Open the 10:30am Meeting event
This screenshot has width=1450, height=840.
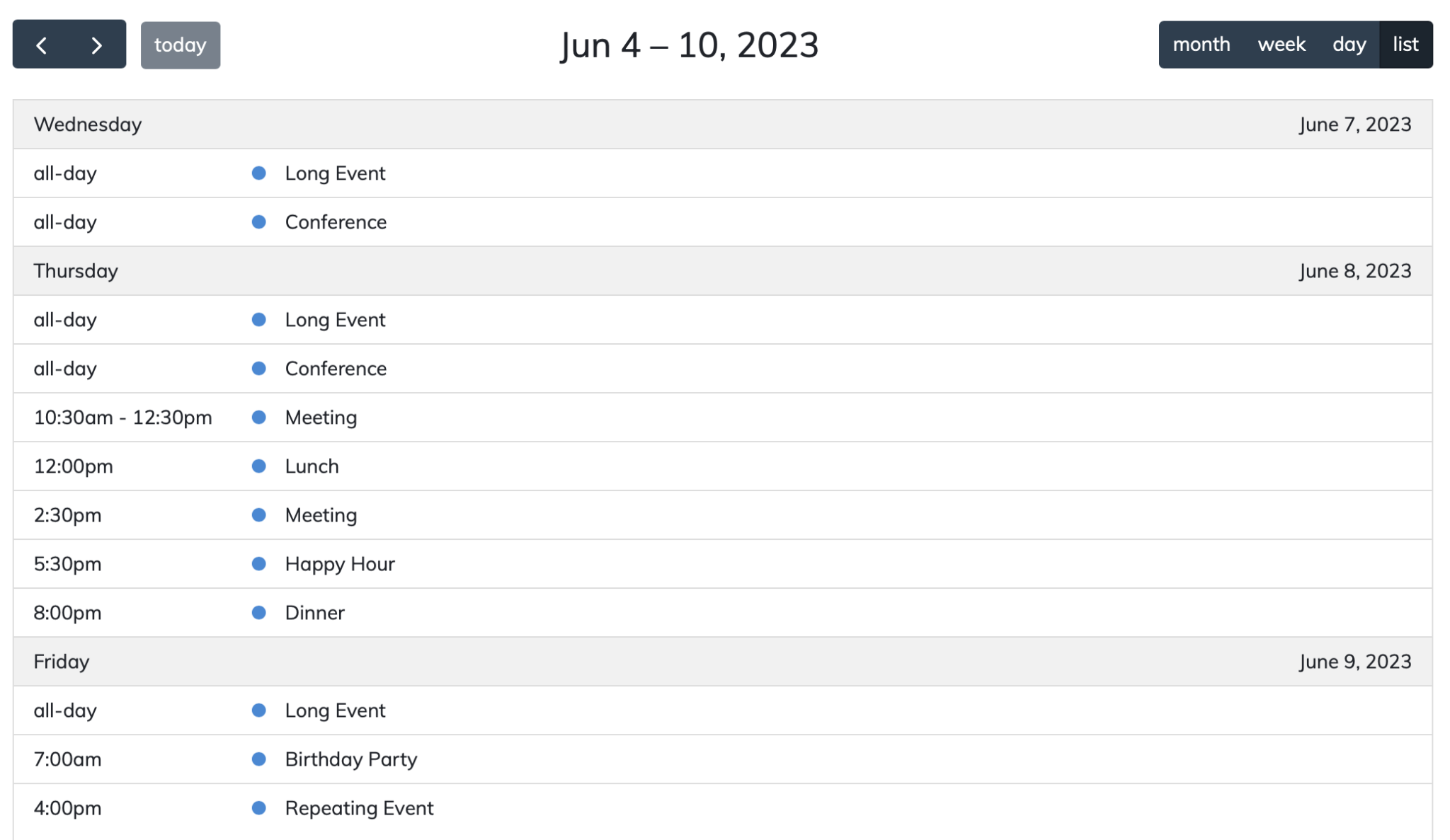click(x=320, y=417)
